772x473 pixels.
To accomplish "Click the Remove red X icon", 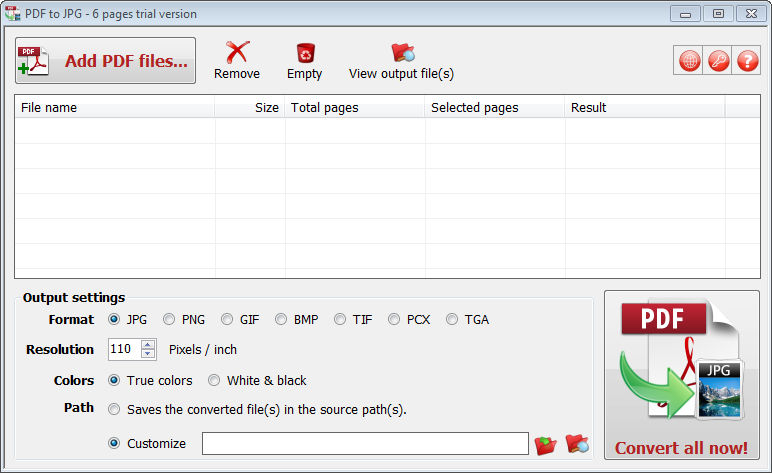I will click(x=237, y=52).
